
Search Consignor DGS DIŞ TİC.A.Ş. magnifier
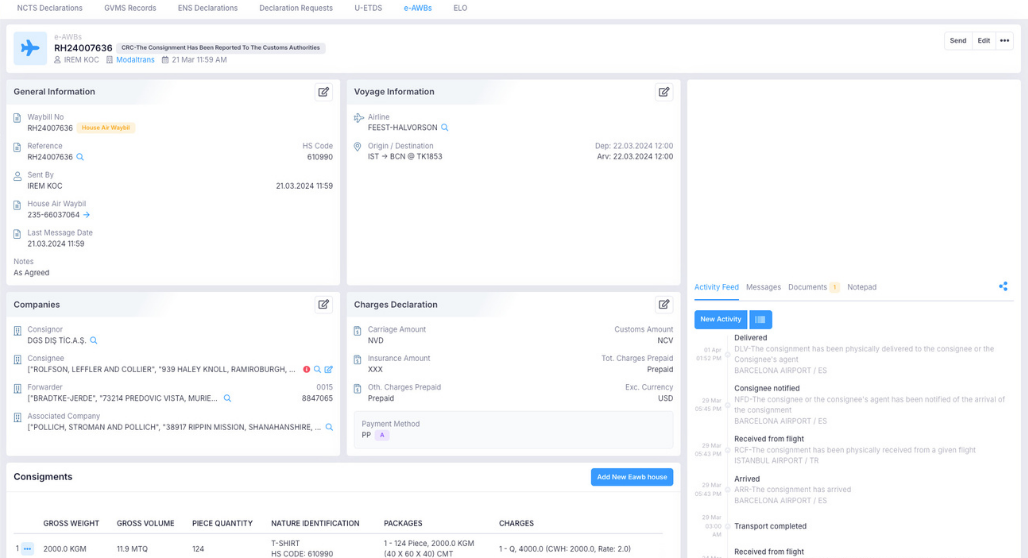(x=94, y=341)
